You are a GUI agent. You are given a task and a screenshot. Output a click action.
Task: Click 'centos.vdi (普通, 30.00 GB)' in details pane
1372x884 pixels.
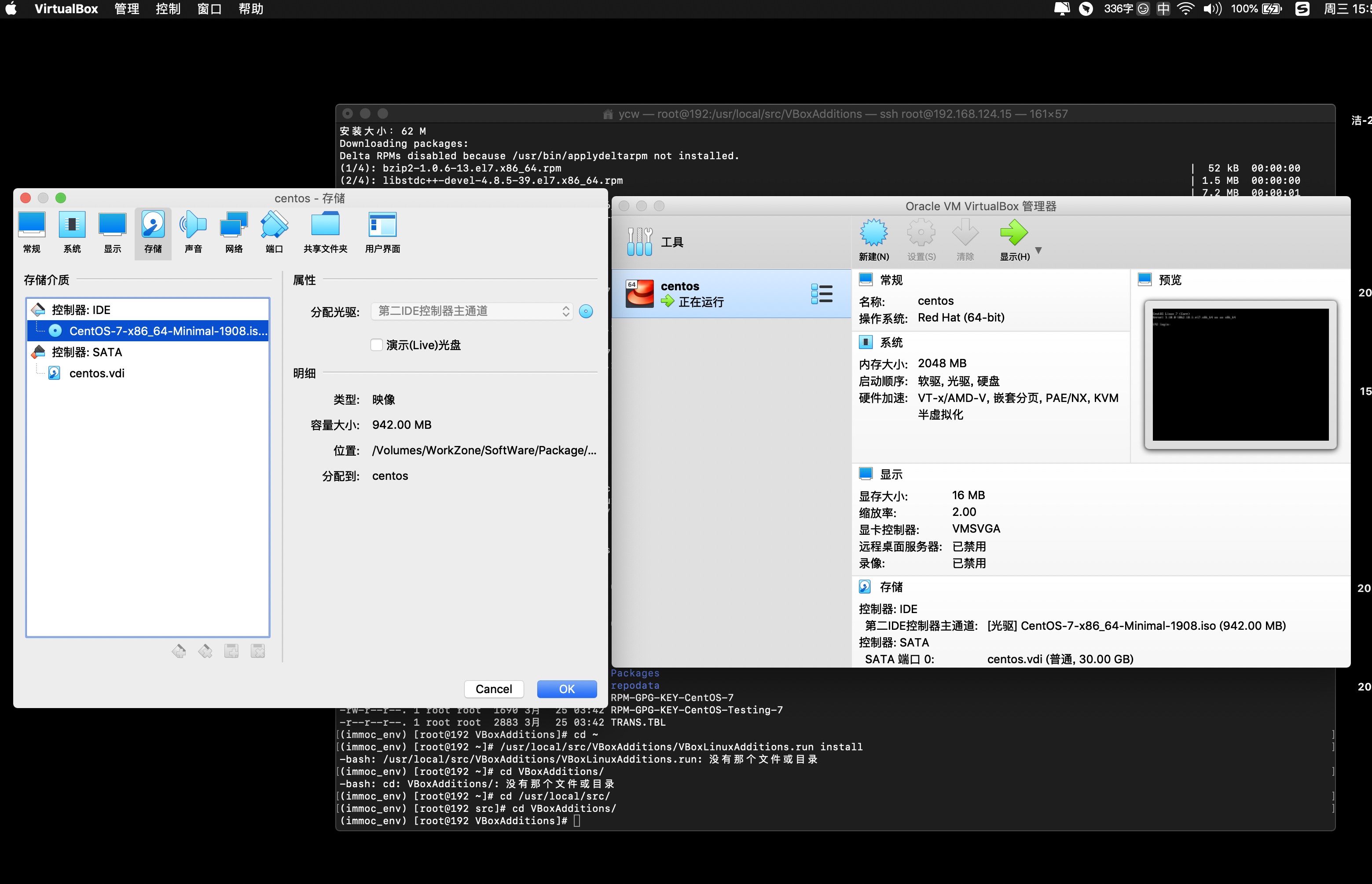click(1060, 660)
